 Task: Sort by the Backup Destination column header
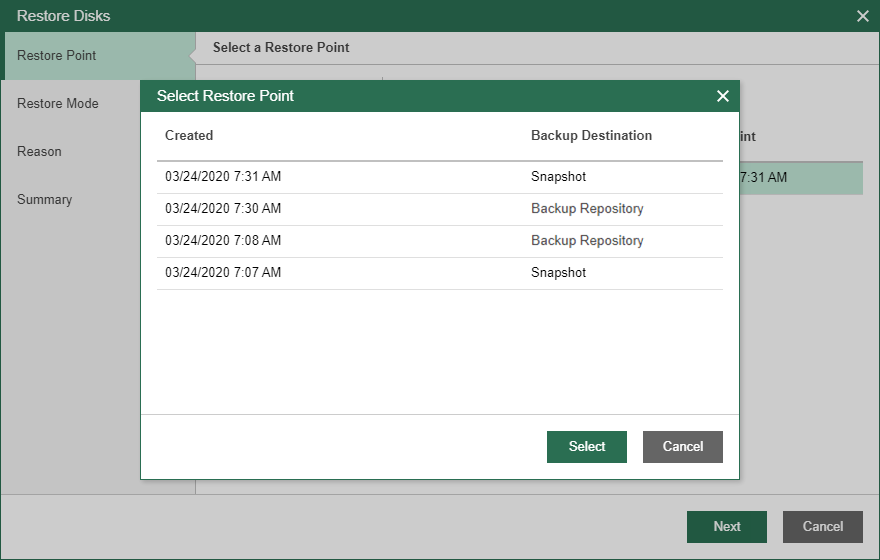[x=591, y=136]
